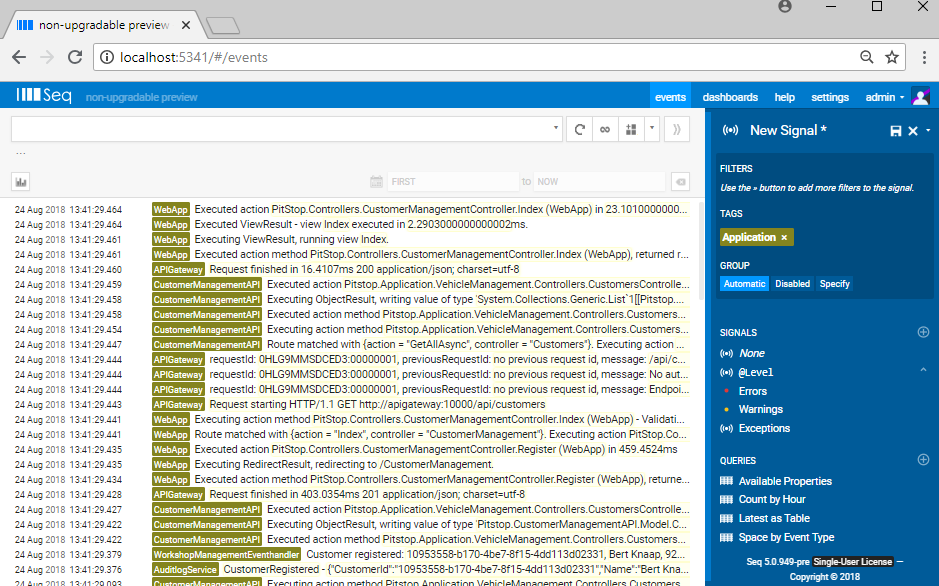Screen dimensions: 939x586
Task: Open event 'Executed ViewResult - view Index executed'
Action: 361,224
